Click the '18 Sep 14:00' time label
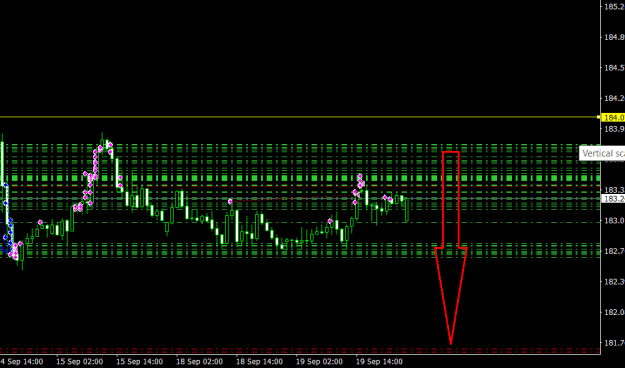The width and height of the screenshot is (625, 368). click(259, 362)
